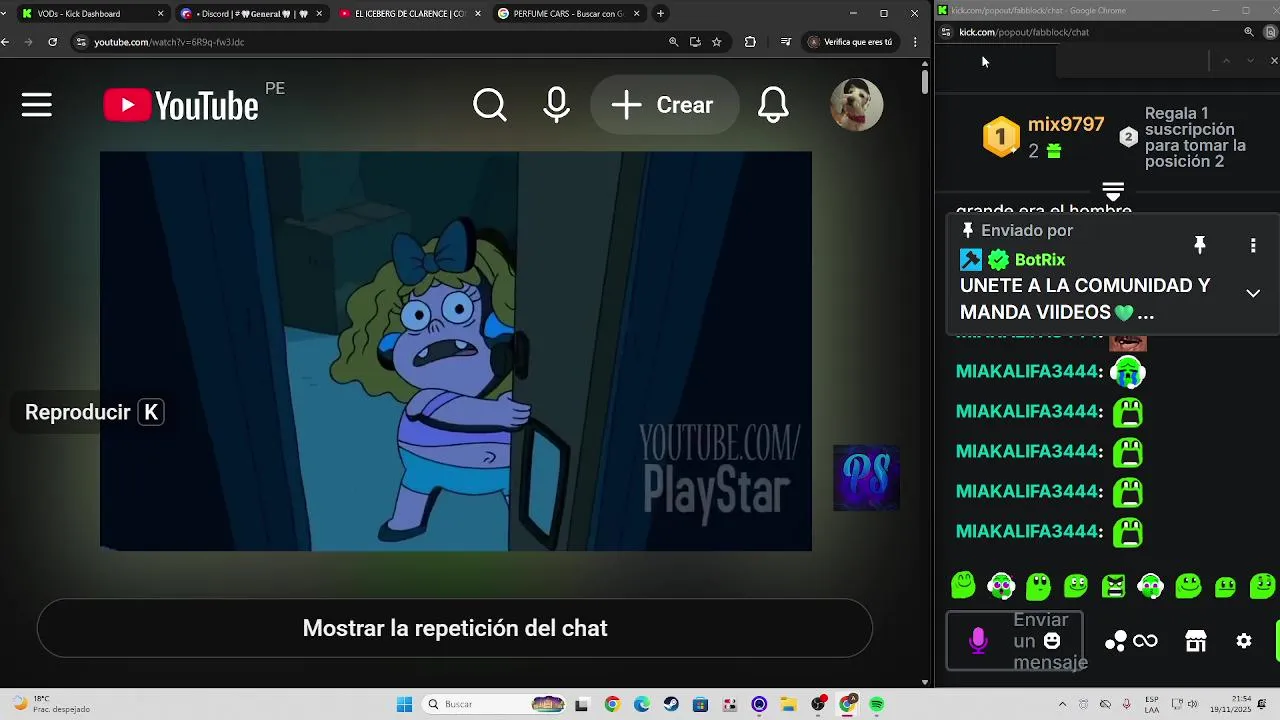Click the last MIAKALIFA3444 username in chat
Screen dimensions: 1280x720
click(x=1027, y=531)
